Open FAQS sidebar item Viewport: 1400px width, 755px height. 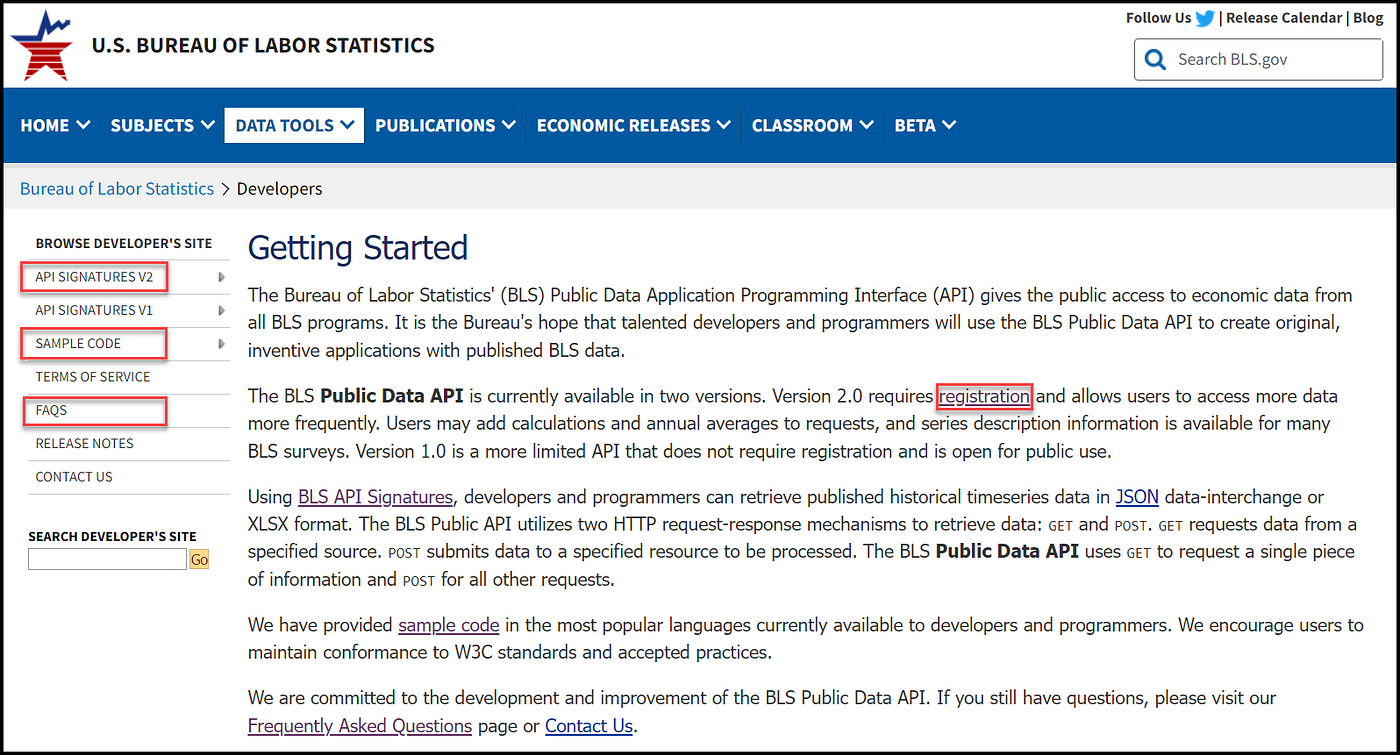[x=51, y=410]
